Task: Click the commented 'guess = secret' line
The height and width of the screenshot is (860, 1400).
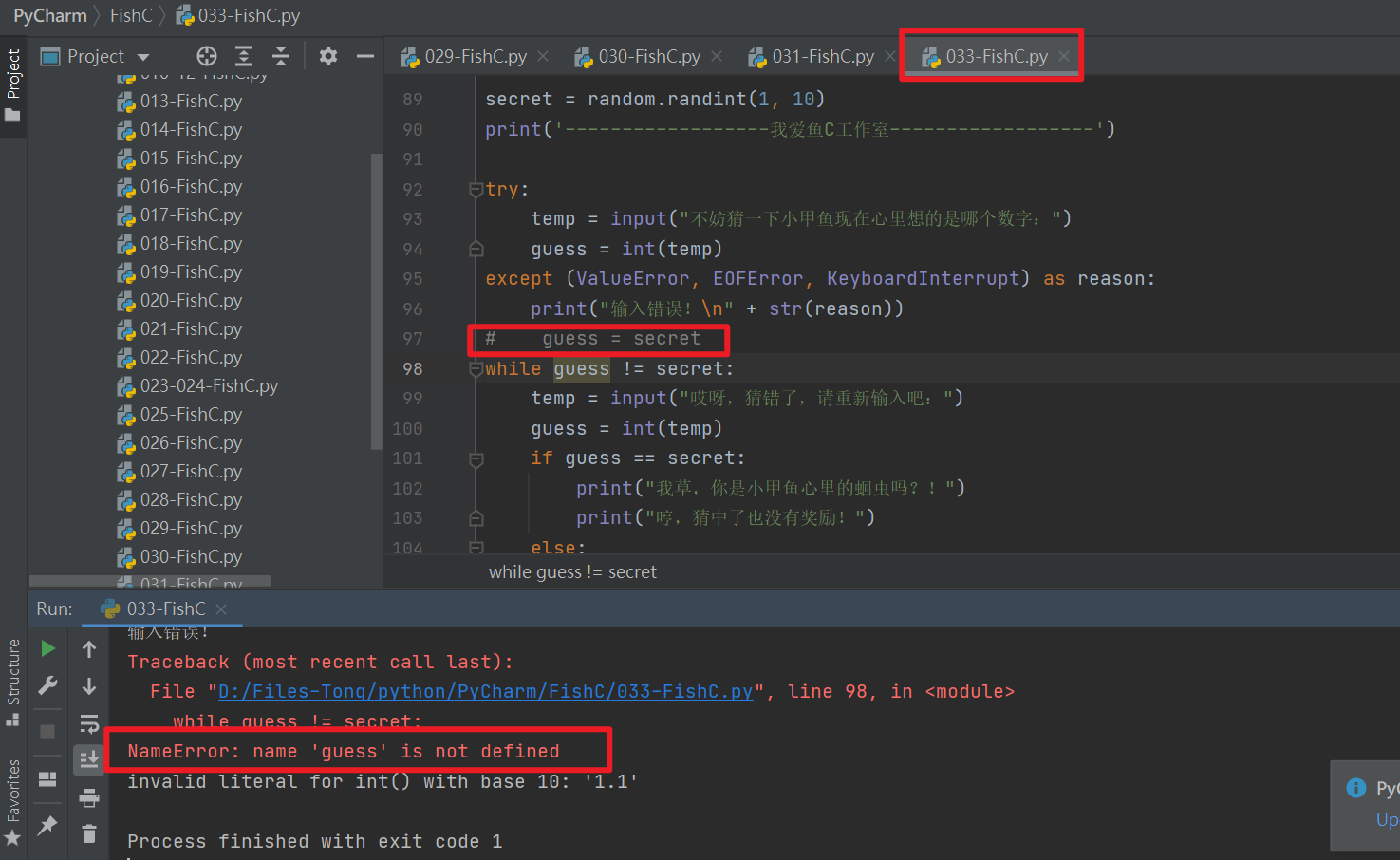Action: pyautogui.click(x=593, y=339)
